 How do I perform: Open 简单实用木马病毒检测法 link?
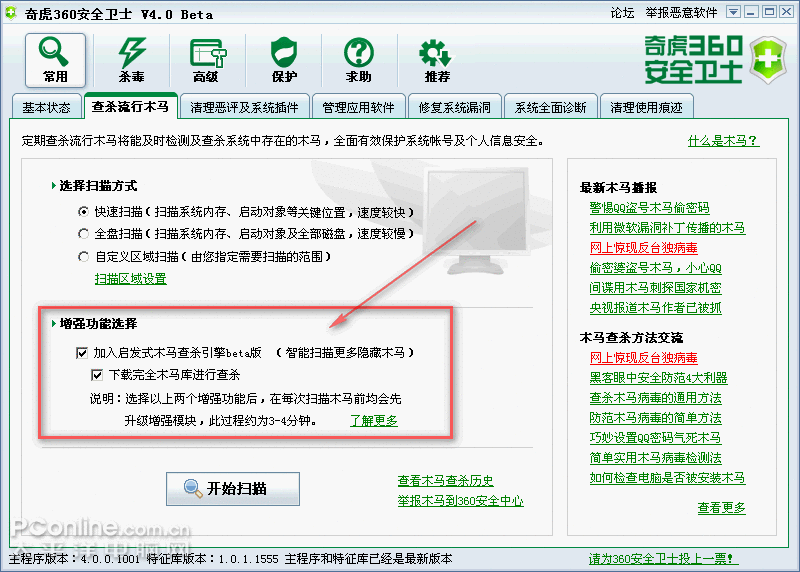656,458
